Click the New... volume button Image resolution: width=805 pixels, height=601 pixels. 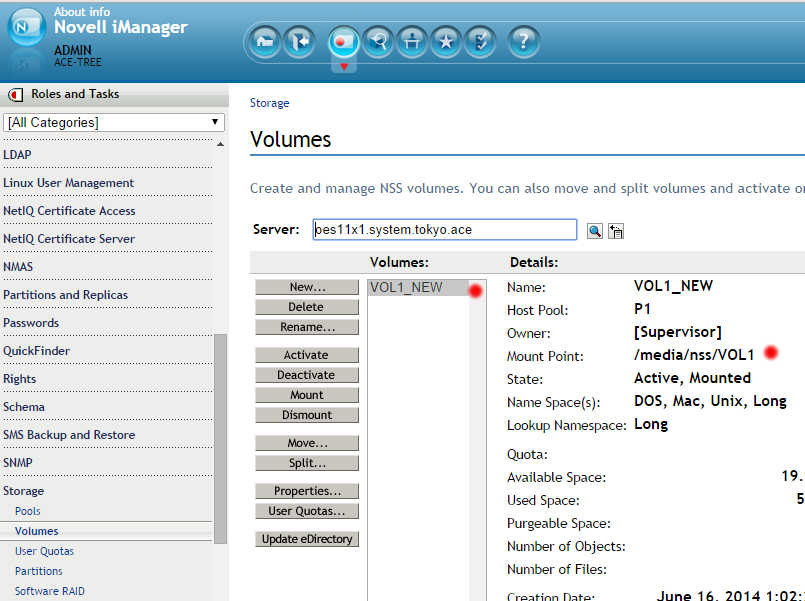click(307, 287)
